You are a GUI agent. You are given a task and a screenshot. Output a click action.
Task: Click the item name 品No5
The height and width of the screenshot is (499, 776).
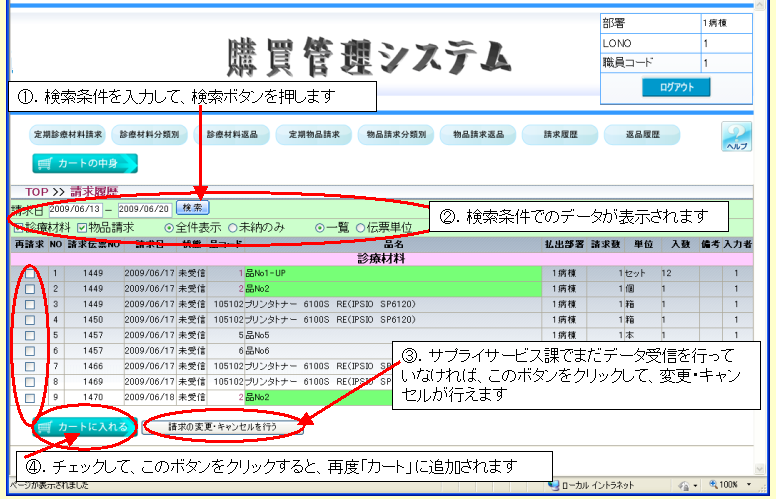click(257, 335)
